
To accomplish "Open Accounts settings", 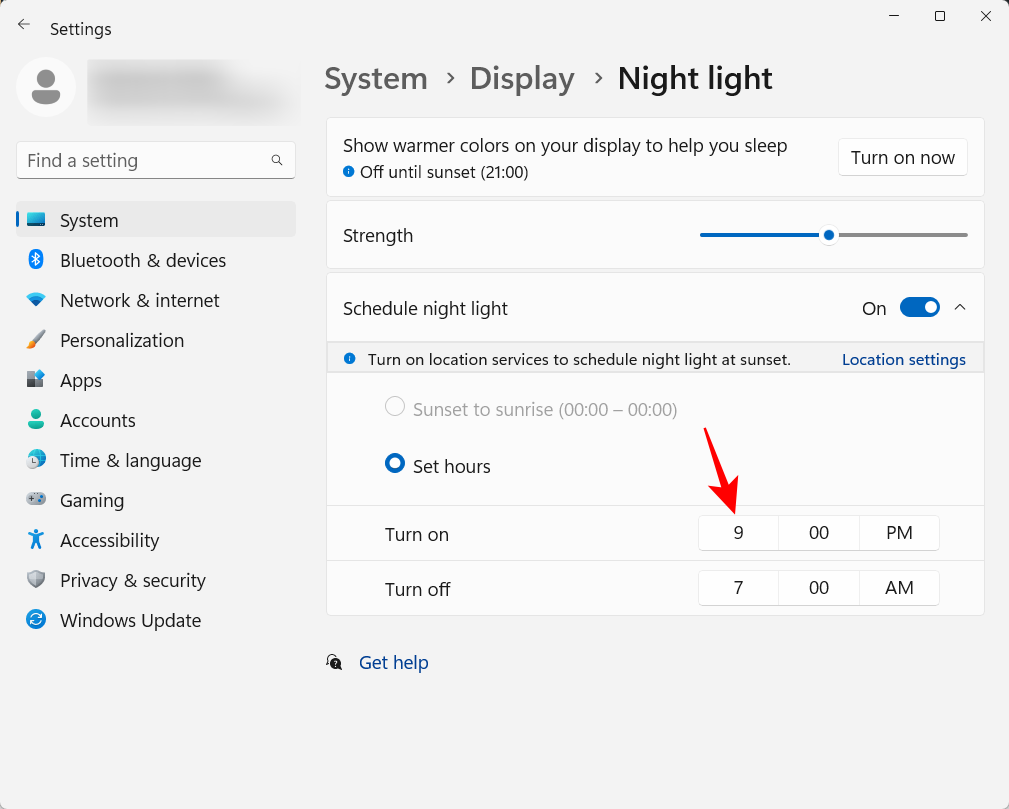I will point(98,420).
